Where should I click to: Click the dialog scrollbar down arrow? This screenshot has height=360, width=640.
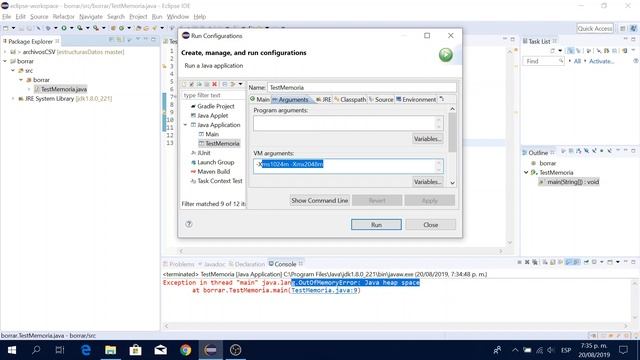(x=452, y=183)
